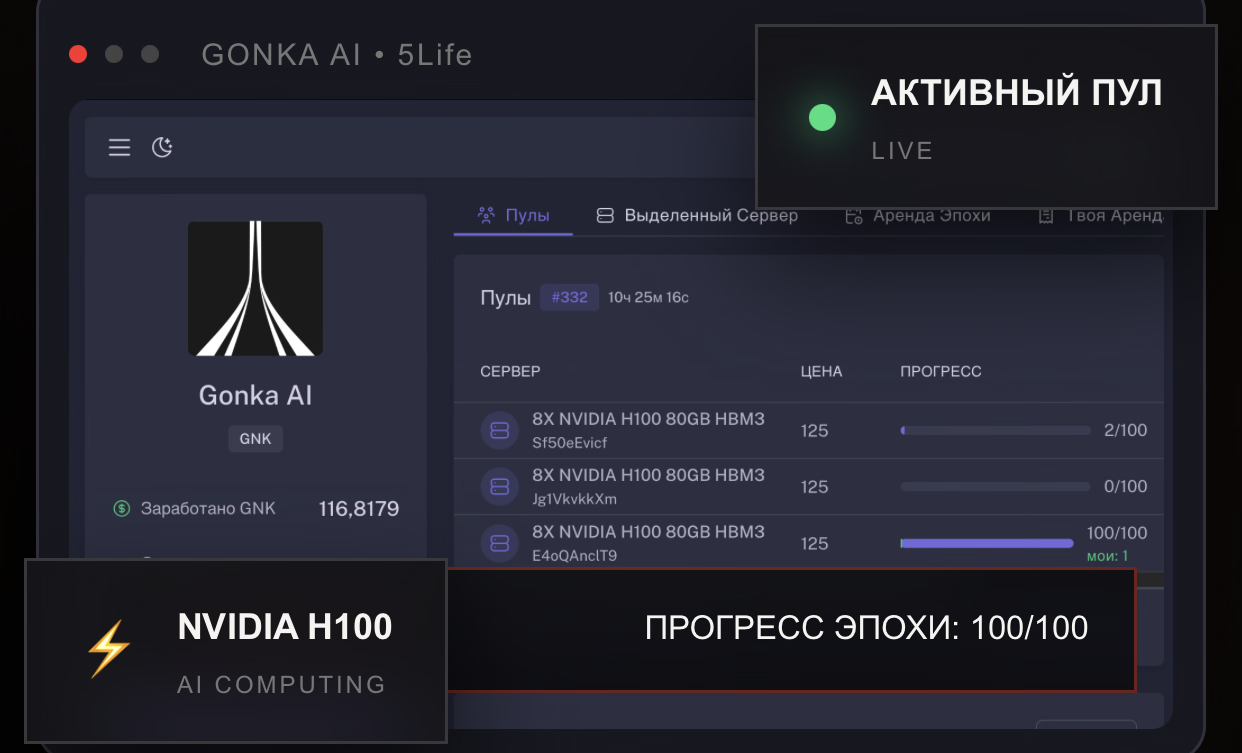This screenshot has height=753, width=1242.
Task: Click the red close window button
Action: click(x=78, y=54)
